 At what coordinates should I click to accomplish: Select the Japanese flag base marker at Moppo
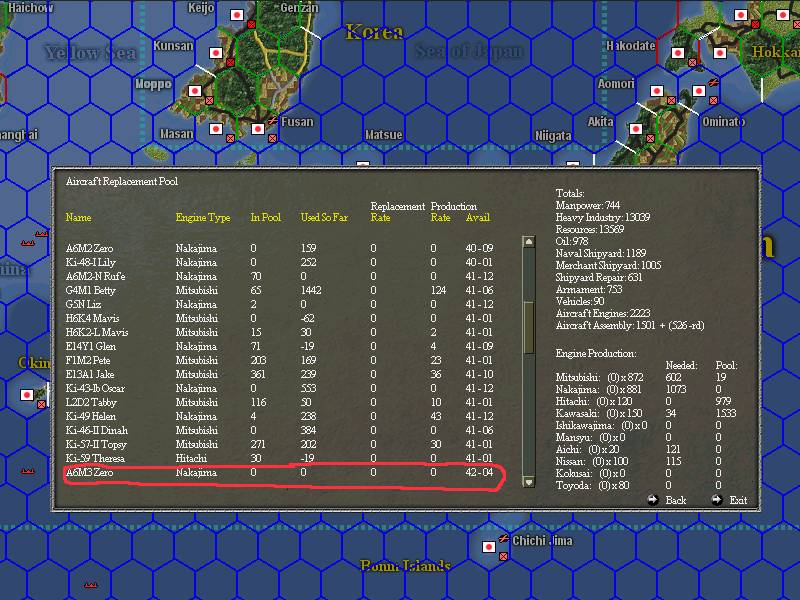pyautogui.click(x=195, y=91)
